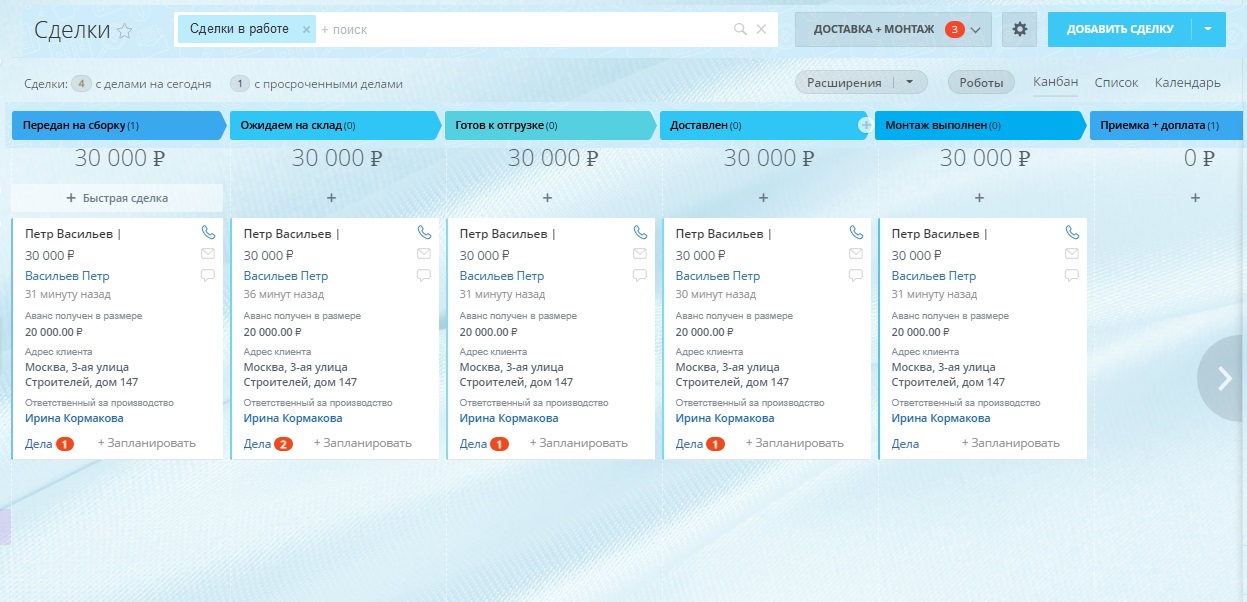Open Ирина Кормакова in Ожидаем на склад card

click(291, 419)
